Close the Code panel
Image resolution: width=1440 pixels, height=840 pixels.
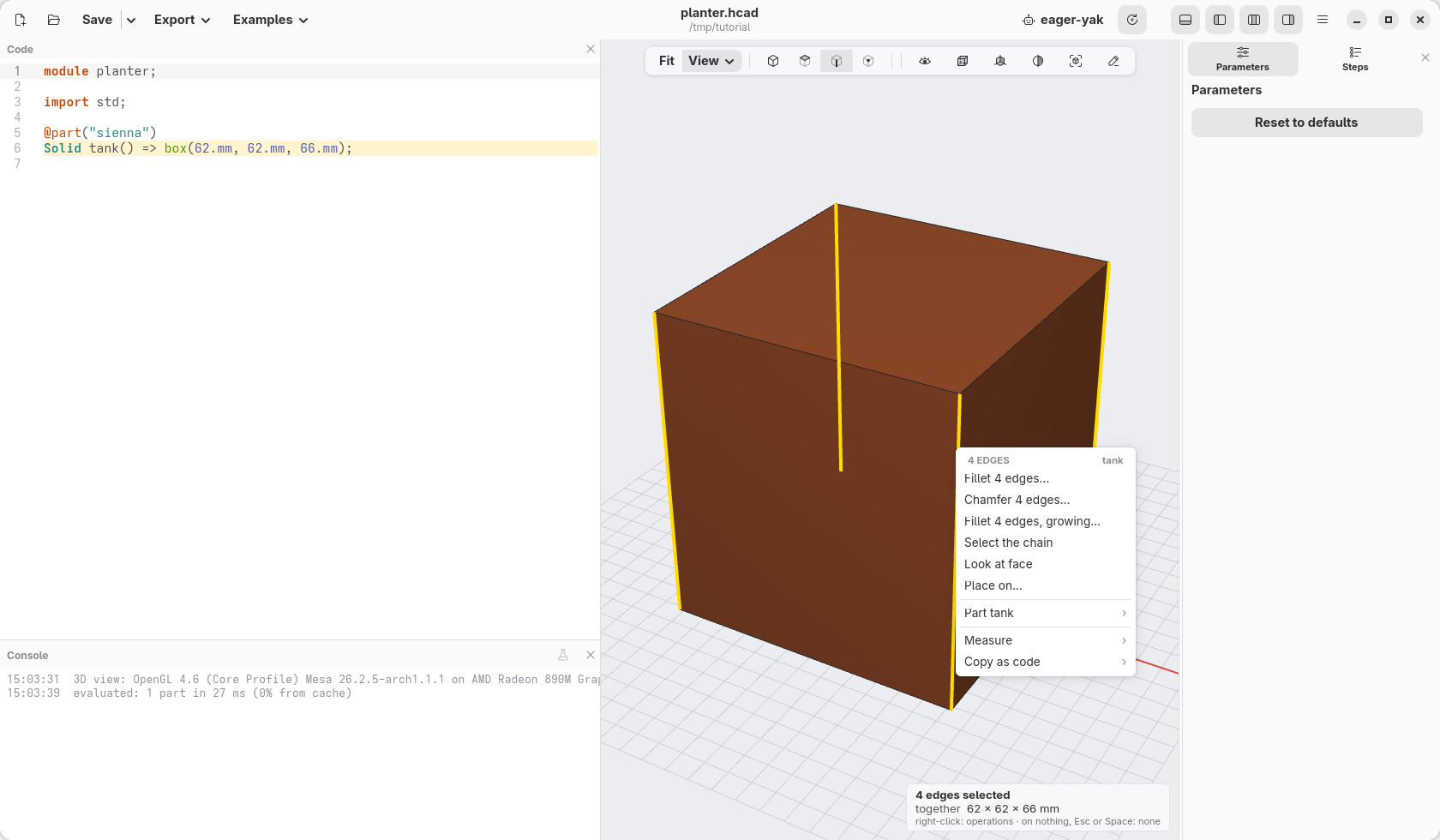tap(591, 49)
